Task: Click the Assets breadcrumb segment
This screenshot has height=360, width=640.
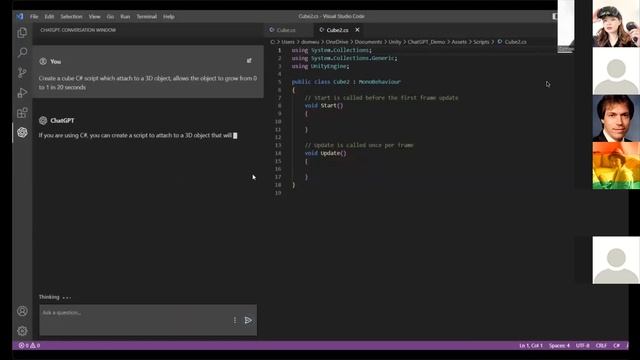Action: [x=459, y=42]
